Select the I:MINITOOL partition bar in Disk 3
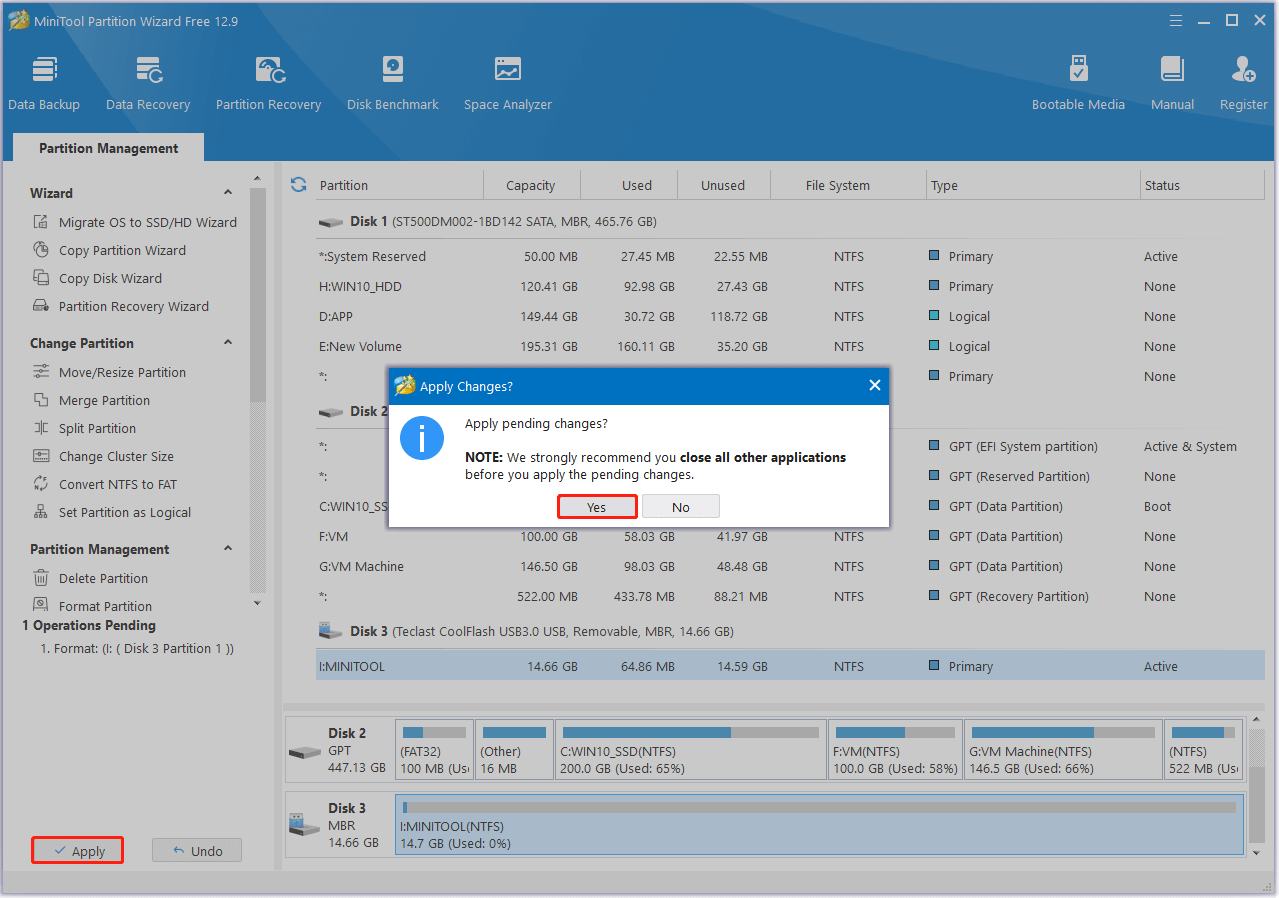Screen dimensions: 1279x898 (819, 825)
